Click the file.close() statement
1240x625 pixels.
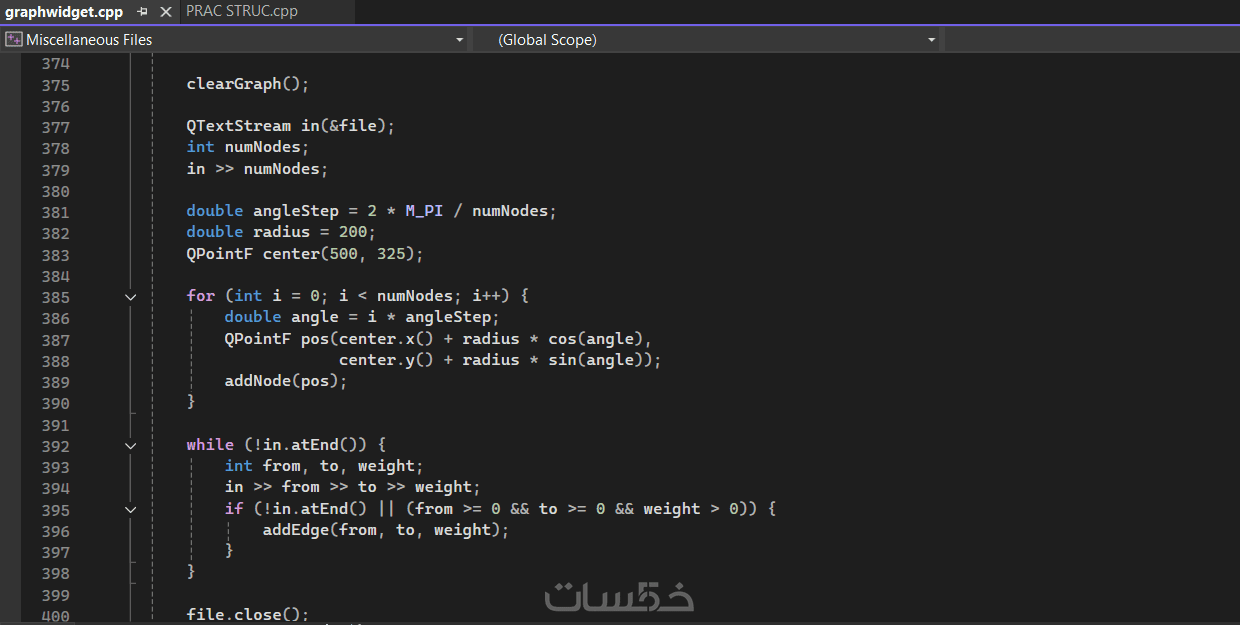[248, 614]
